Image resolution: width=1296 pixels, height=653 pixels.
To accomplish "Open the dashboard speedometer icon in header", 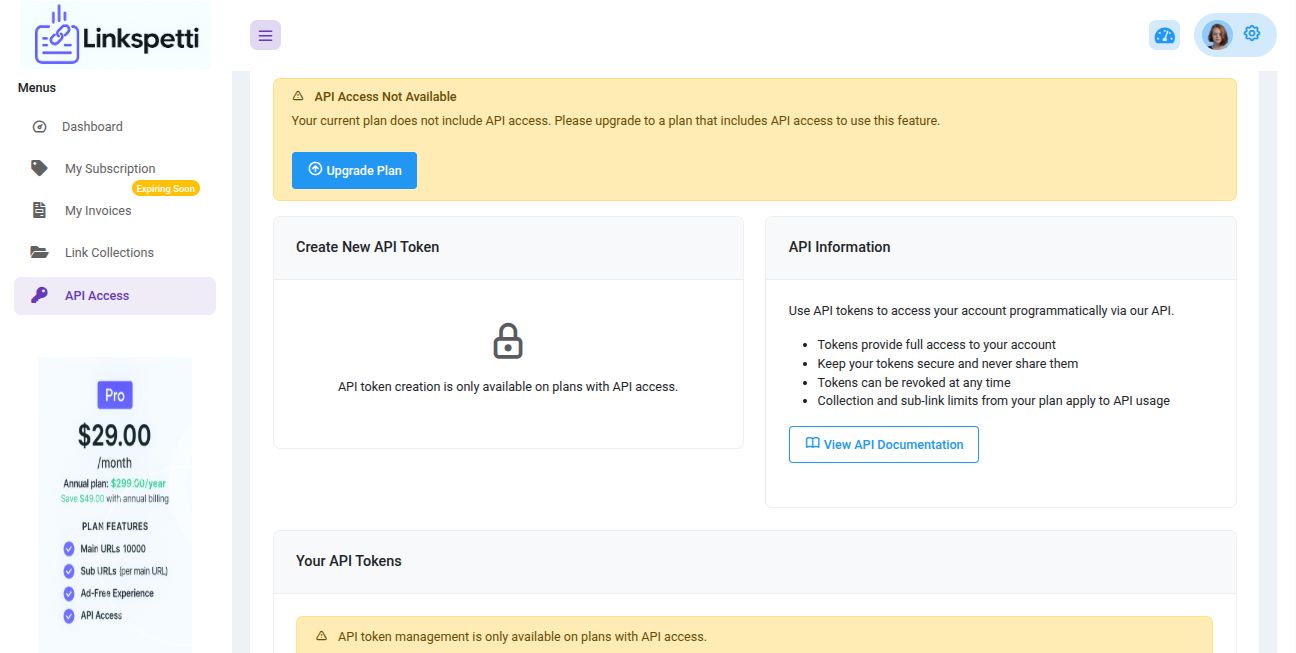I will coord(1164,35).
